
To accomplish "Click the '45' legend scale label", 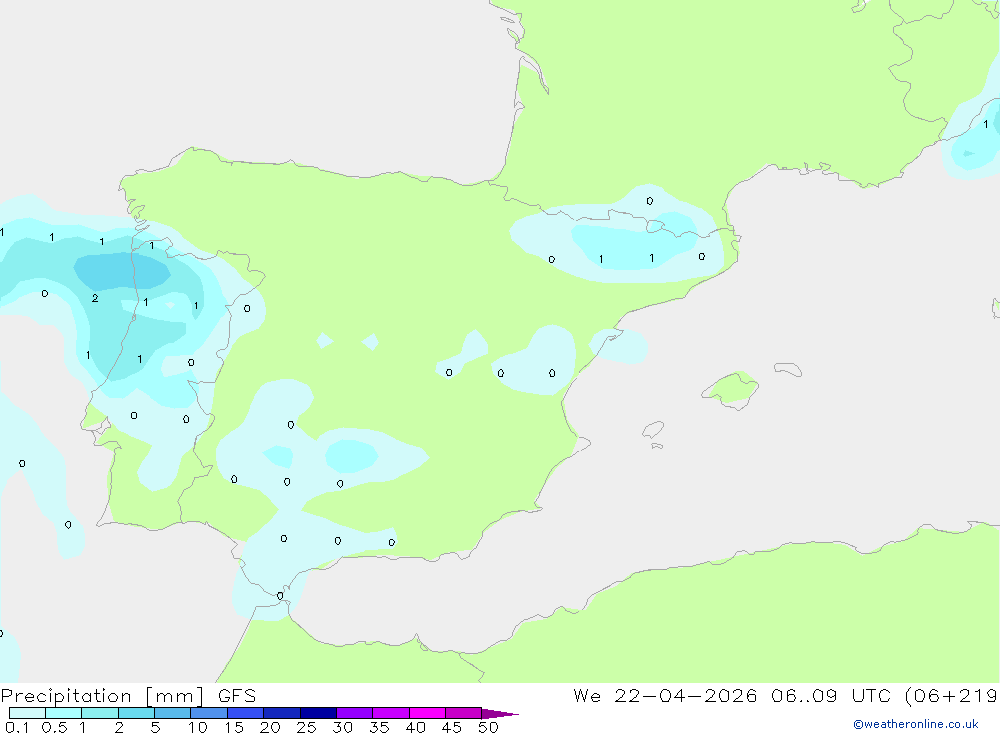I will 452,727.
